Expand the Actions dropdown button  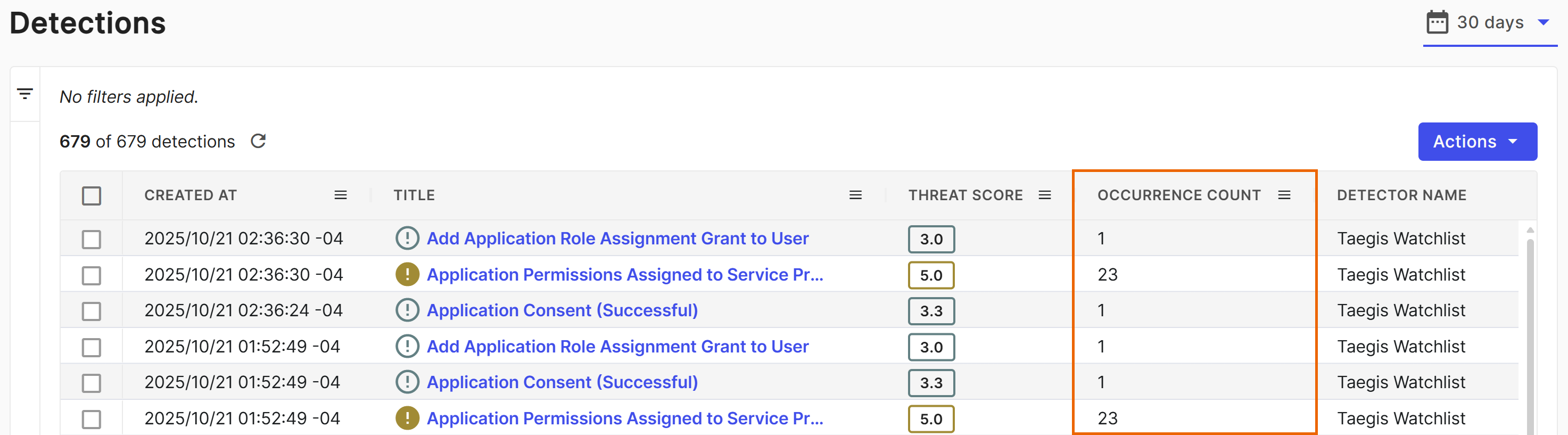click(1478, 141)
